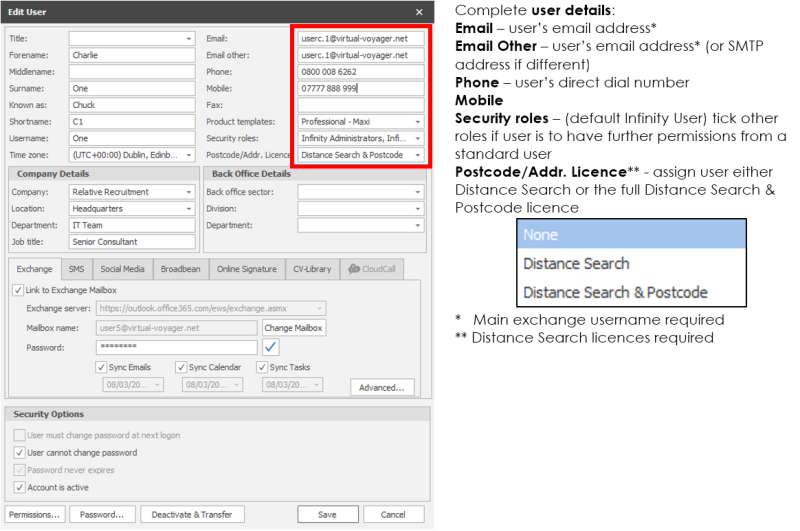This screenshot has width=800, height=531.
Task: Switch to the SMS tab
Action: coord(76,269)
